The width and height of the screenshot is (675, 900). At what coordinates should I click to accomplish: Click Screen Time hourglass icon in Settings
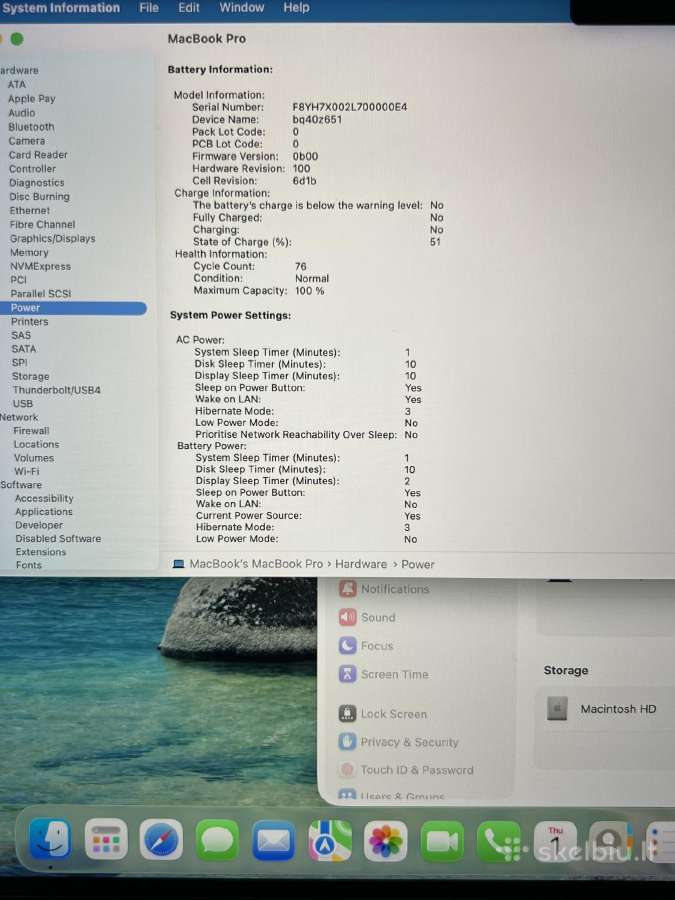coord(348,674)
